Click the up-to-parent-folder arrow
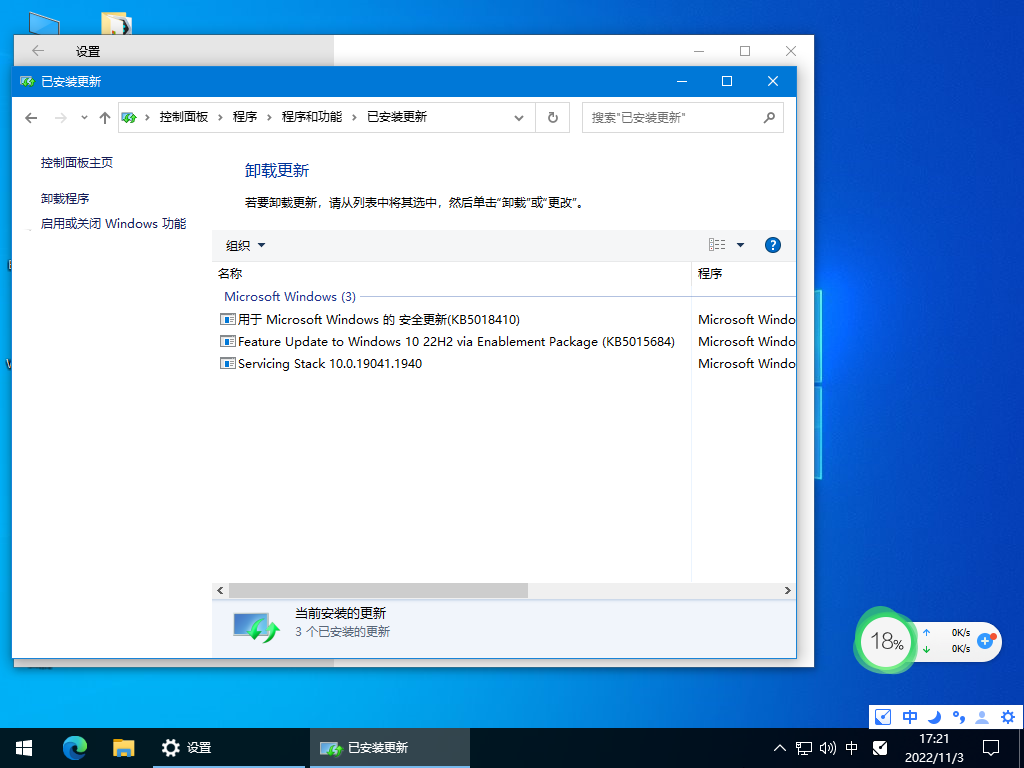Image resolution: width=1024 pixels, height=768 pixels. click(x=104, y=117)
